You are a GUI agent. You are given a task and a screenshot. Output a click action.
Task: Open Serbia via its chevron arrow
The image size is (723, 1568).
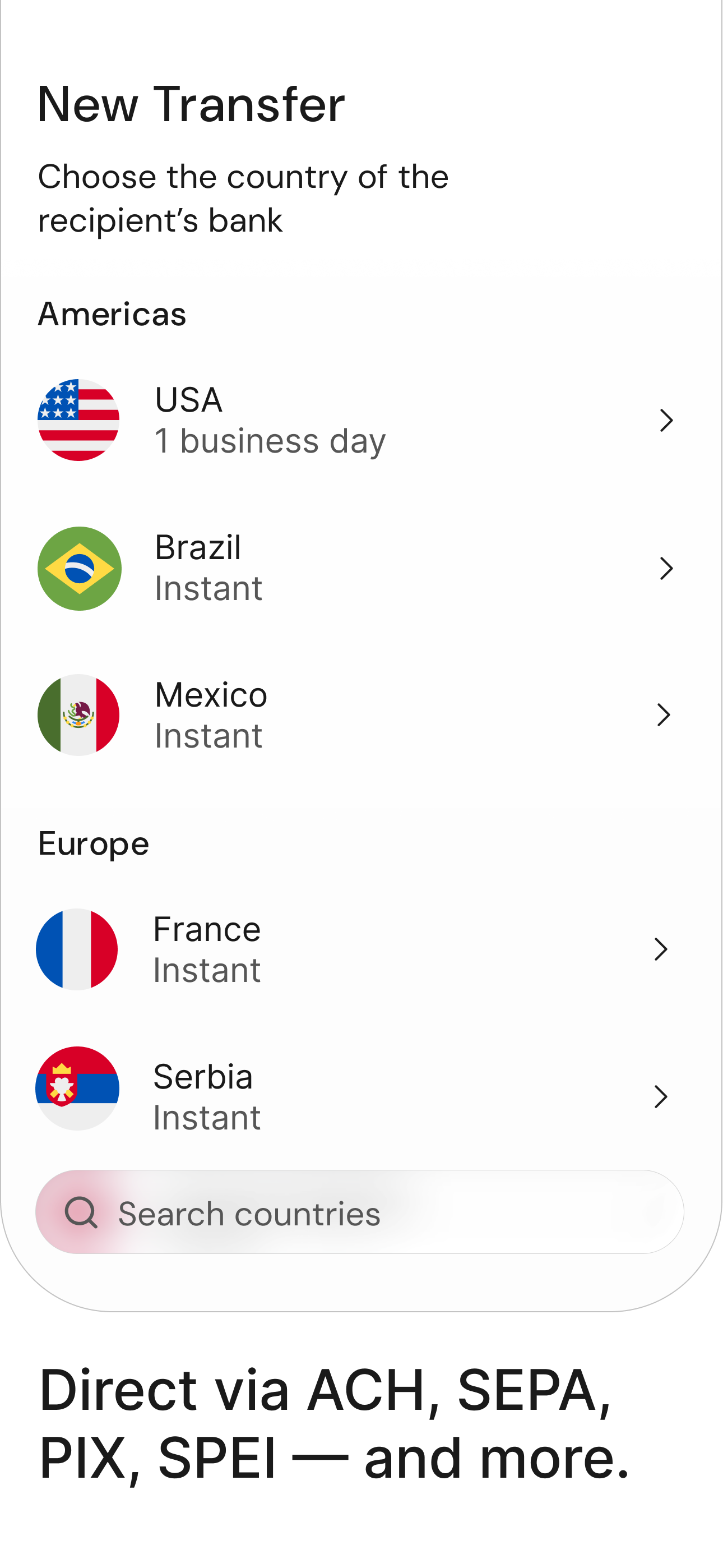661,1097
